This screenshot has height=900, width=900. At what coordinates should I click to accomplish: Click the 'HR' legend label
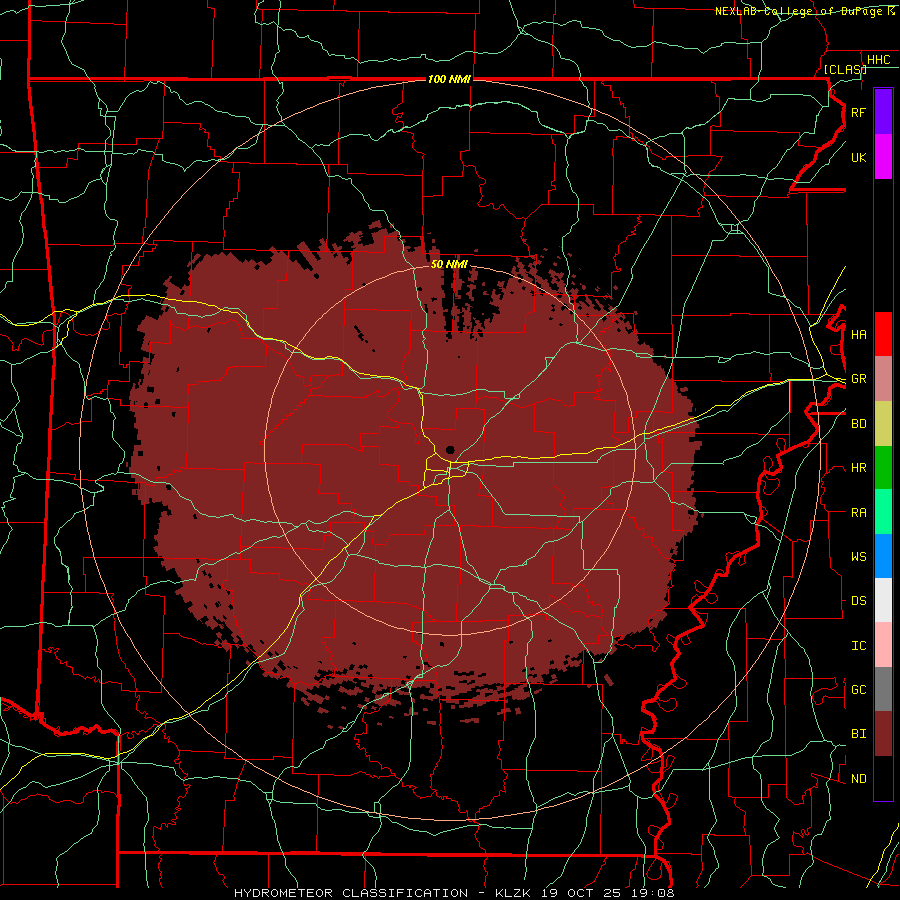pos(858,468)
